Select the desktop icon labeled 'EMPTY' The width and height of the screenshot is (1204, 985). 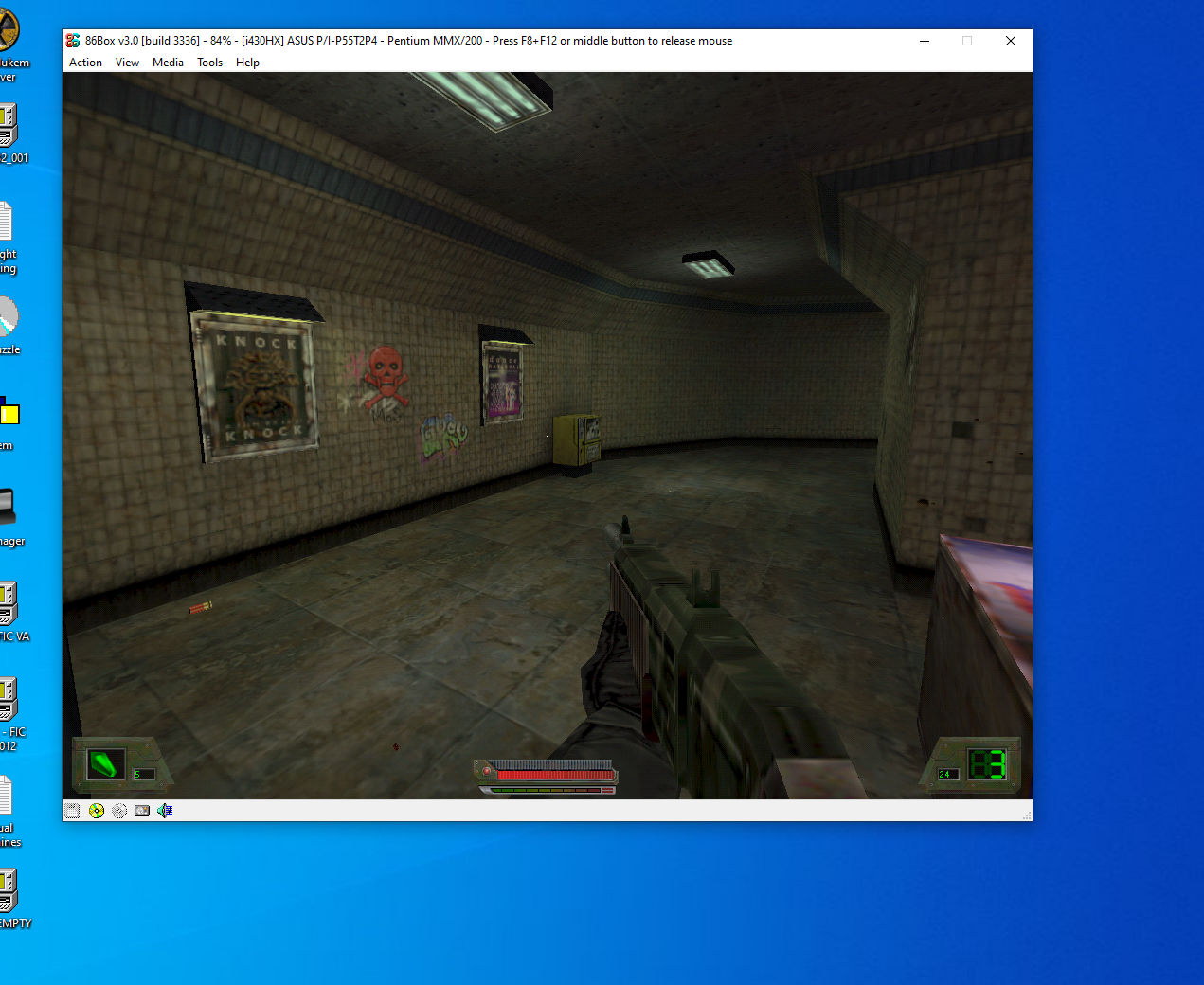8,891
